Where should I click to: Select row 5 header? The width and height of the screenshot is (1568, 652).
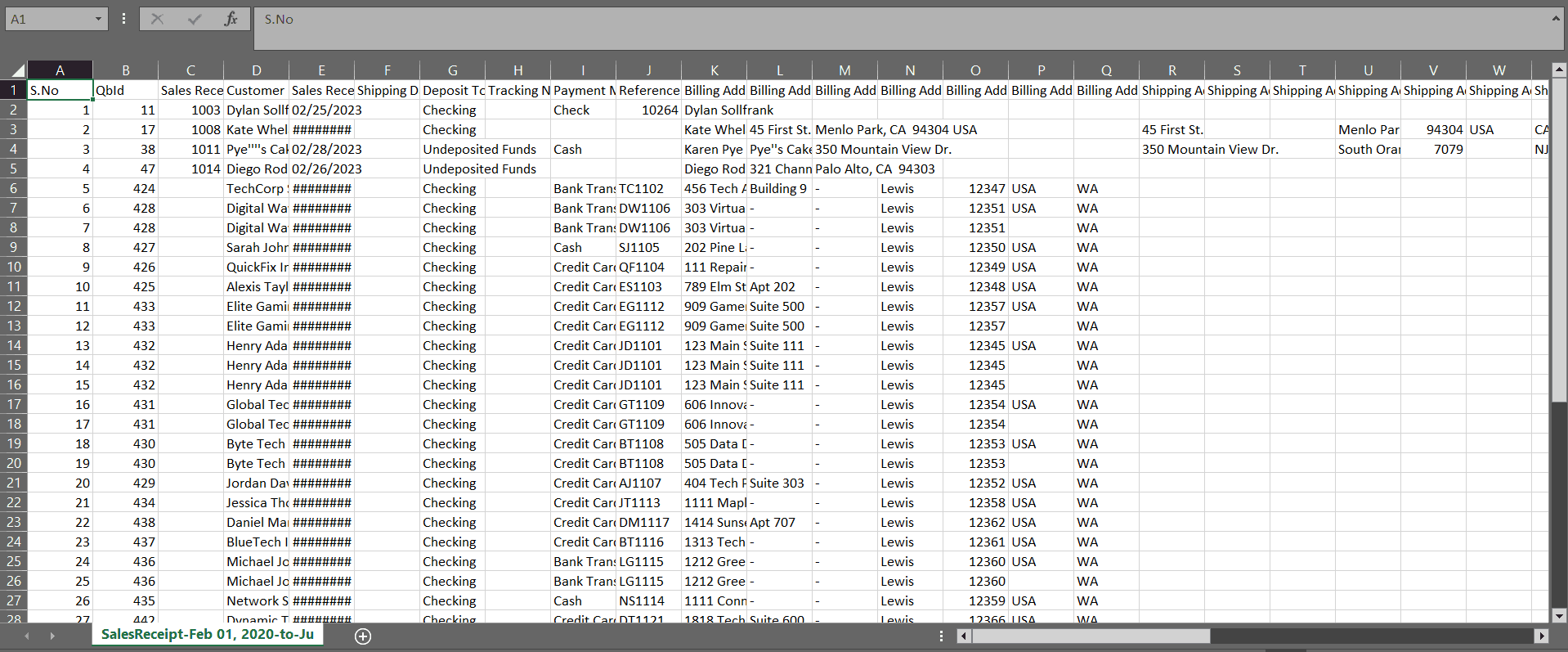point(14,169)
